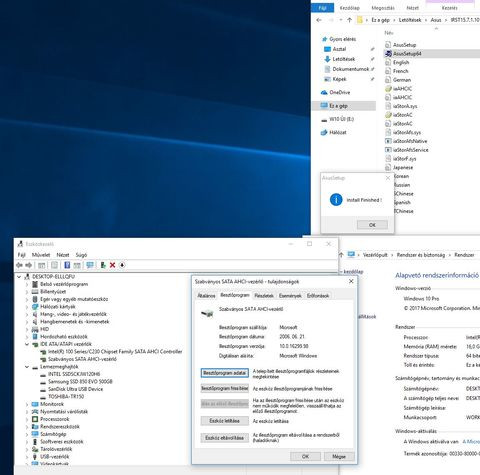The image size is (480, 475).
Task: Click the Név column header in Explorer
Action: click(x=389, y=33)
